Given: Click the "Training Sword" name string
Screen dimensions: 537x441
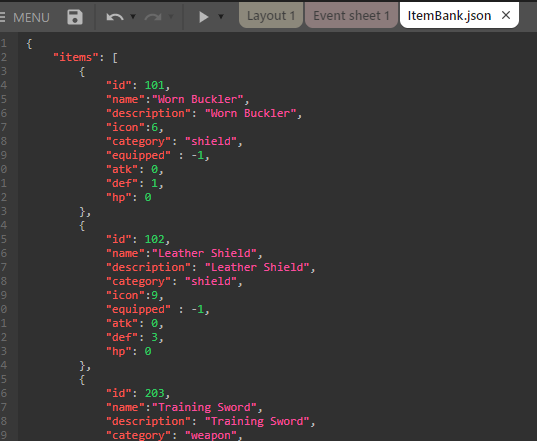Looking at the screenshot, I should [x=204, y=407].
